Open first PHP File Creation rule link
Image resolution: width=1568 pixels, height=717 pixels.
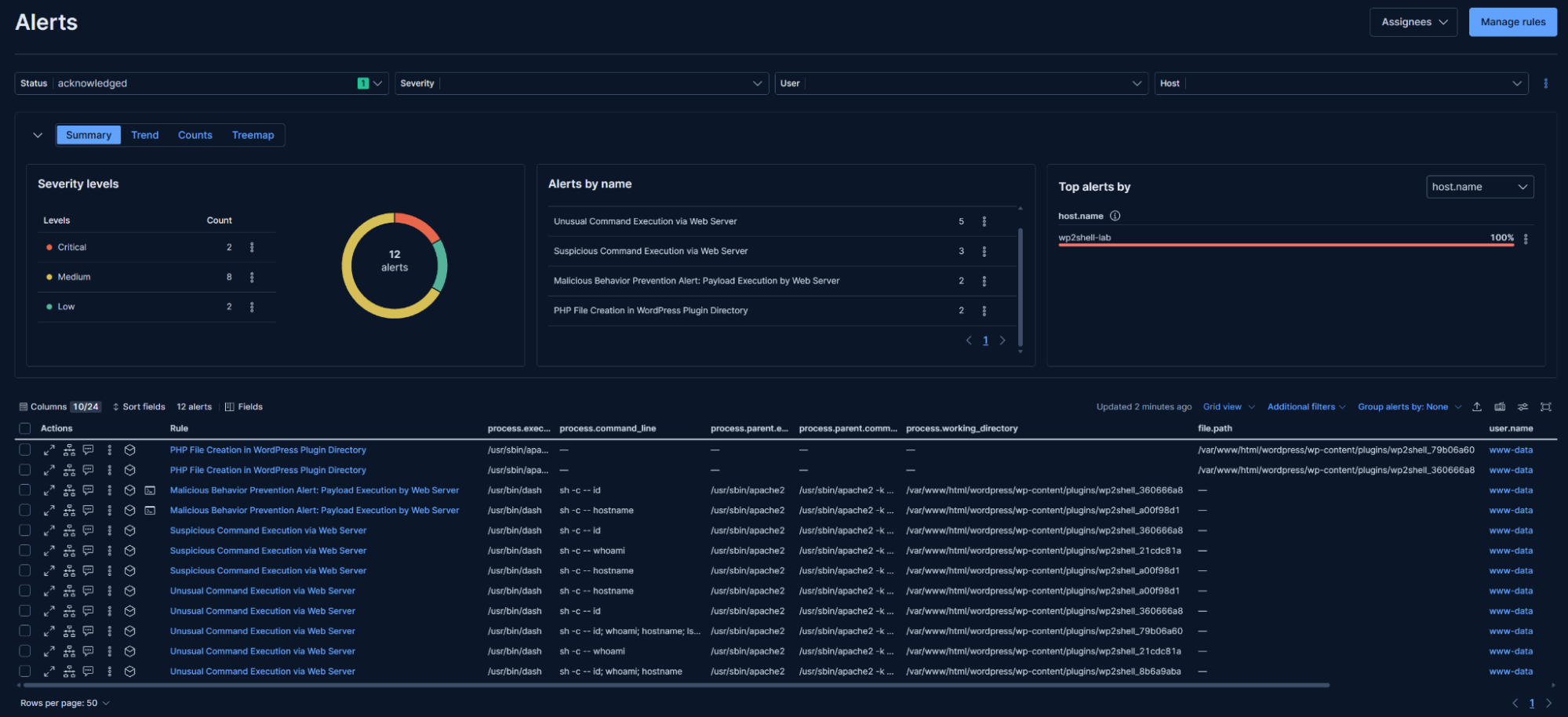[x=268, y=449]
